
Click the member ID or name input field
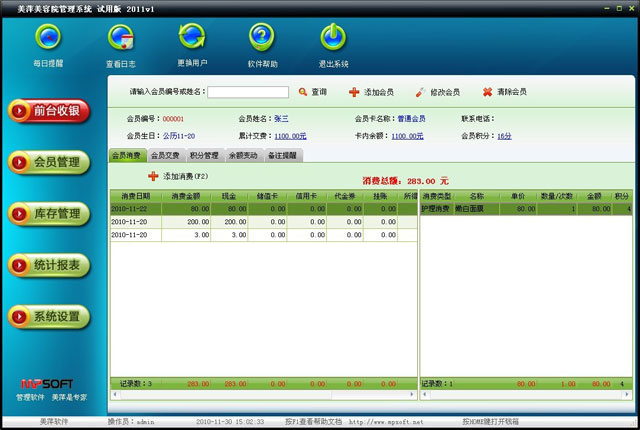click(248, 92)
